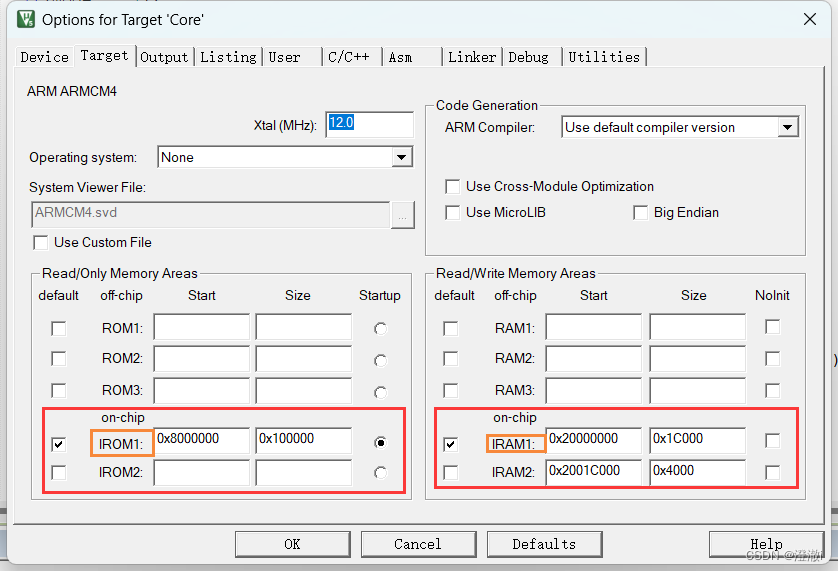This screenshot has width=838, height=571.
Task: Check the RAM2 default checkbox
Action: [x=451, y=358]
